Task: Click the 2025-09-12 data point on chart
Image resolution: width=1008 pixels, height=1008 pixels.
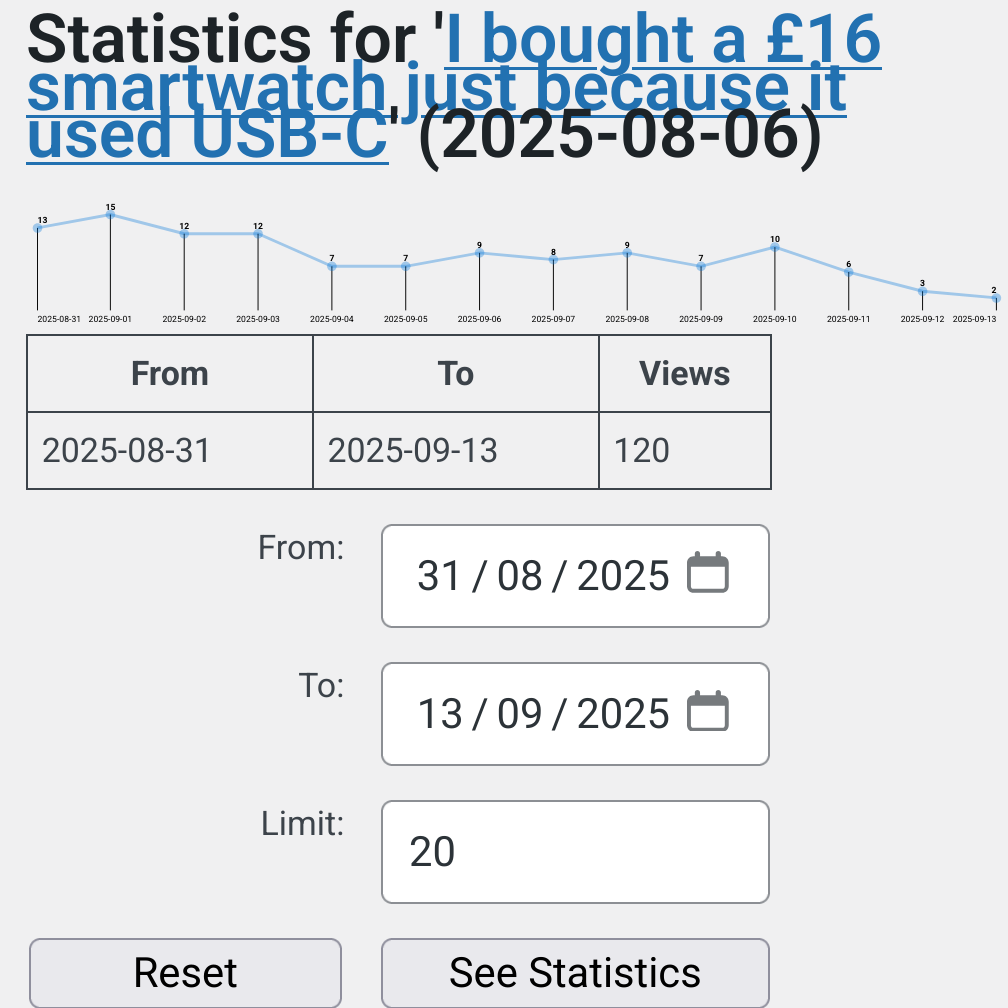Action: (x=922, y=291)
